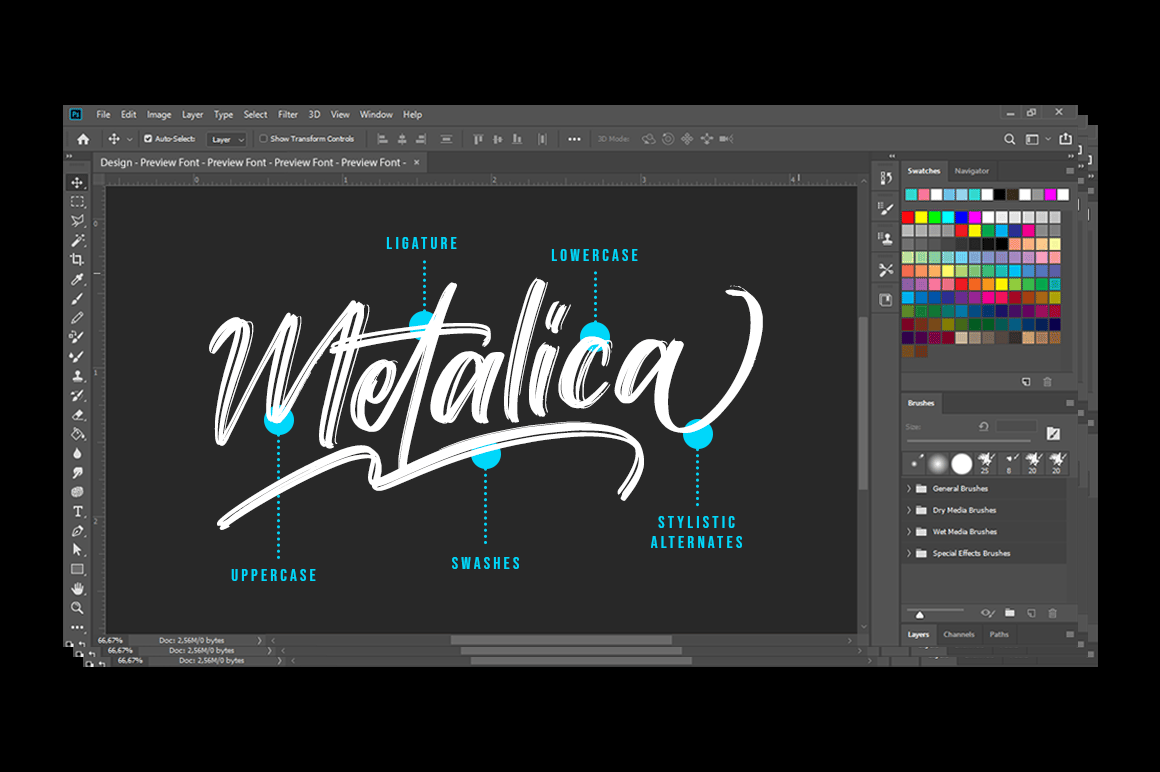This screenshot has width=1160, height=772.
Task: Select the Brush tool in left toolbar
Action: (x=77, y=299)
